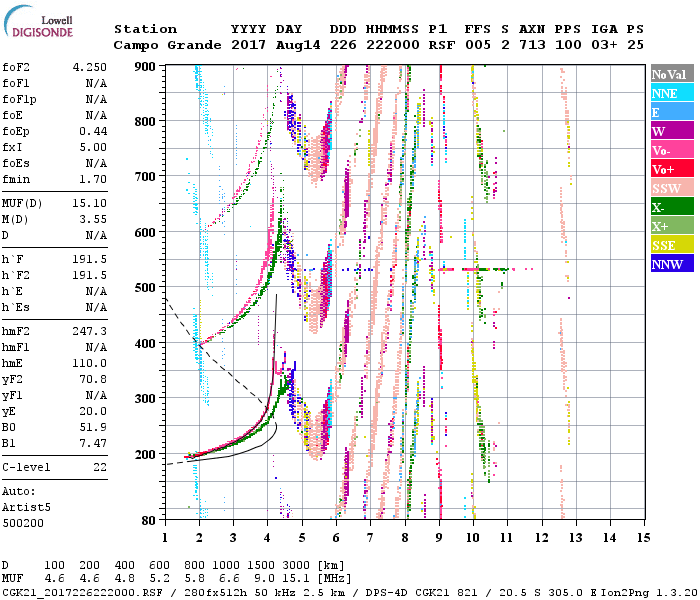Click the 900 km height axis label

pos(145,67)
